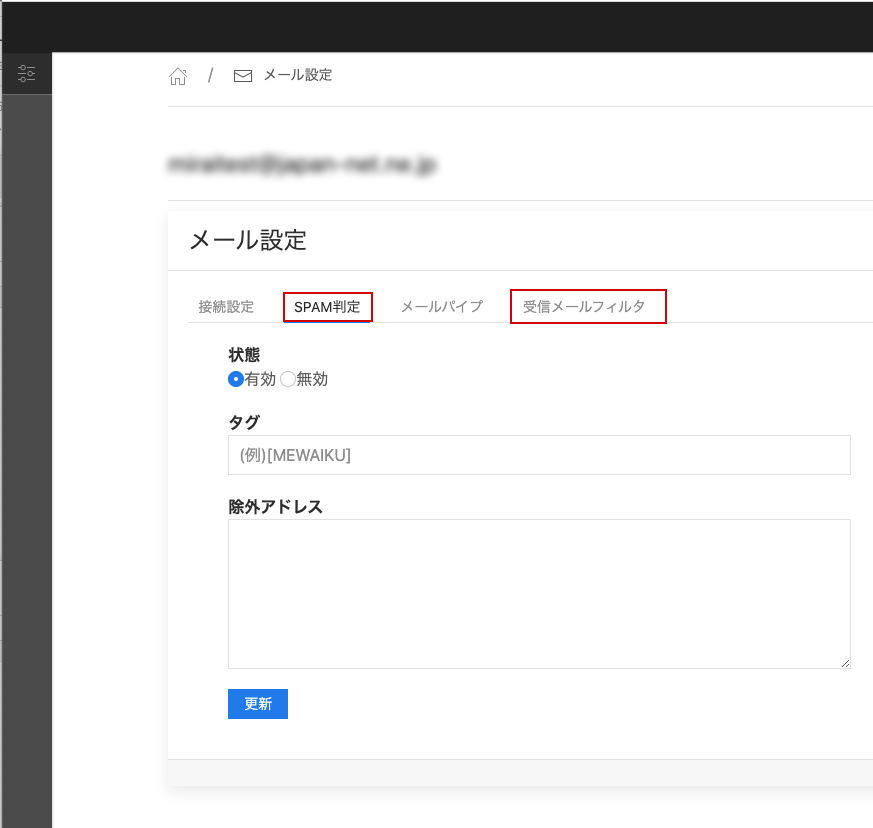Go to home via house icon
The width and height of the screenshot is (873, 828).
(x=178, y=76)
